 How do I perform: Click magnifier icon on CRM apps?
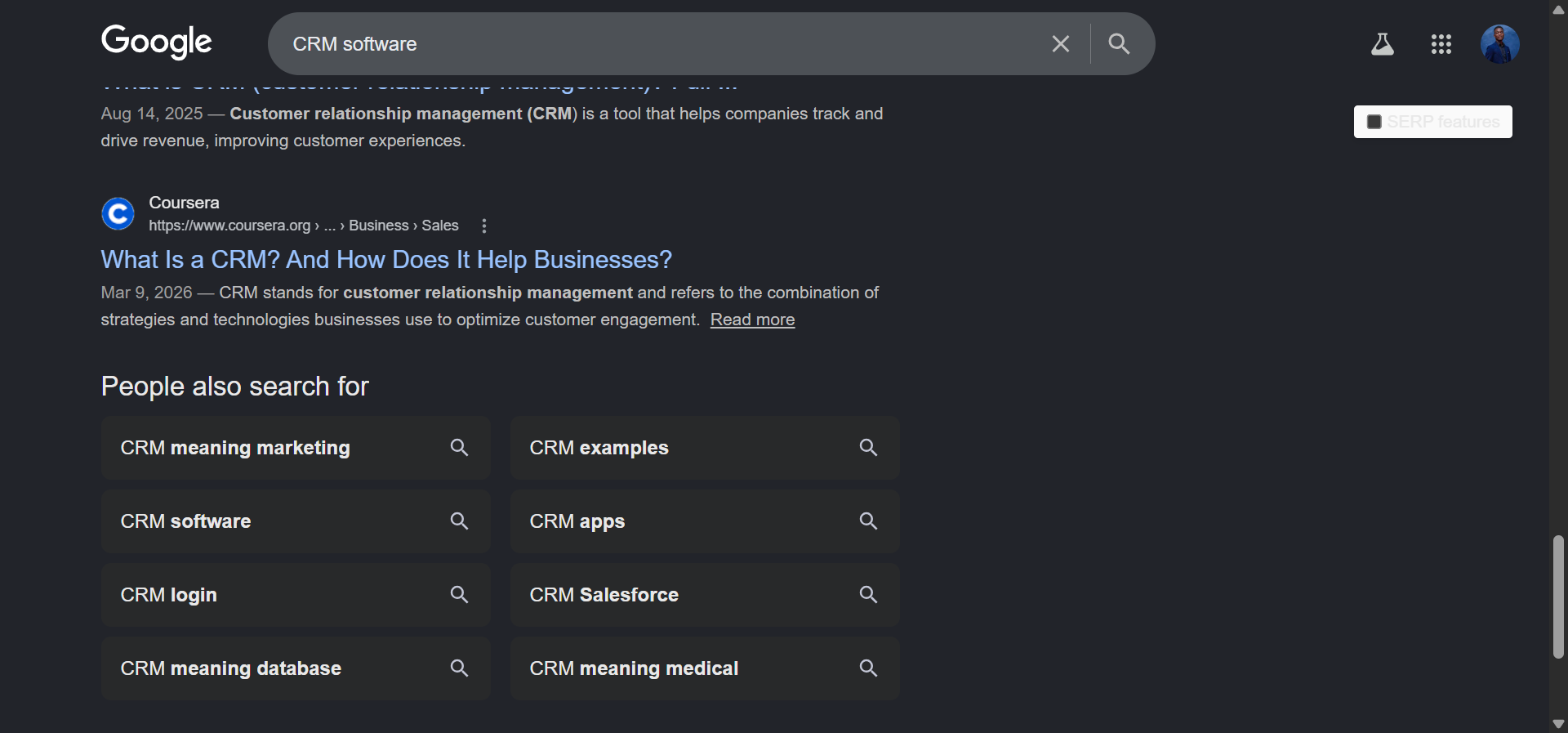pos(868,521)
